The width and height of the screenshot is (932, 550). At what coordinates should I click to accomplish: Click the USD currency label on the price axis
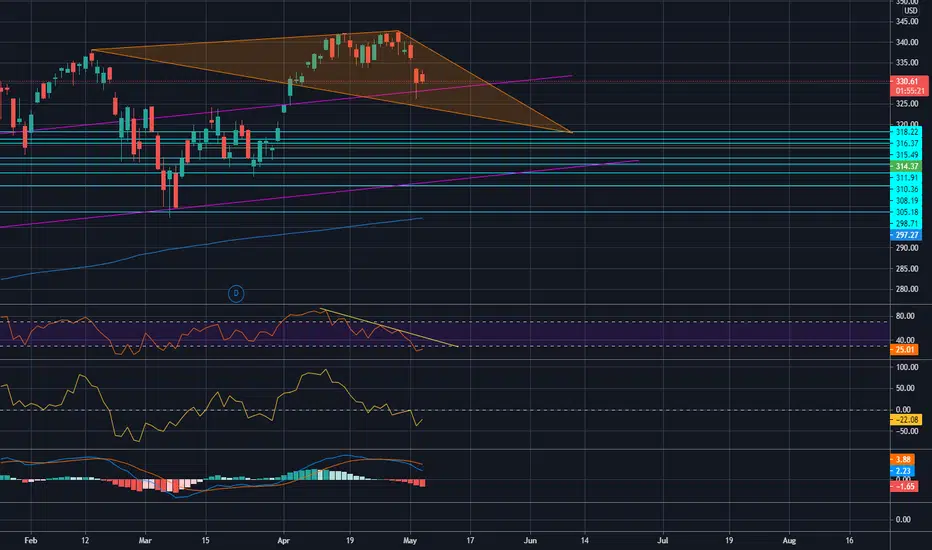point(911,11)
